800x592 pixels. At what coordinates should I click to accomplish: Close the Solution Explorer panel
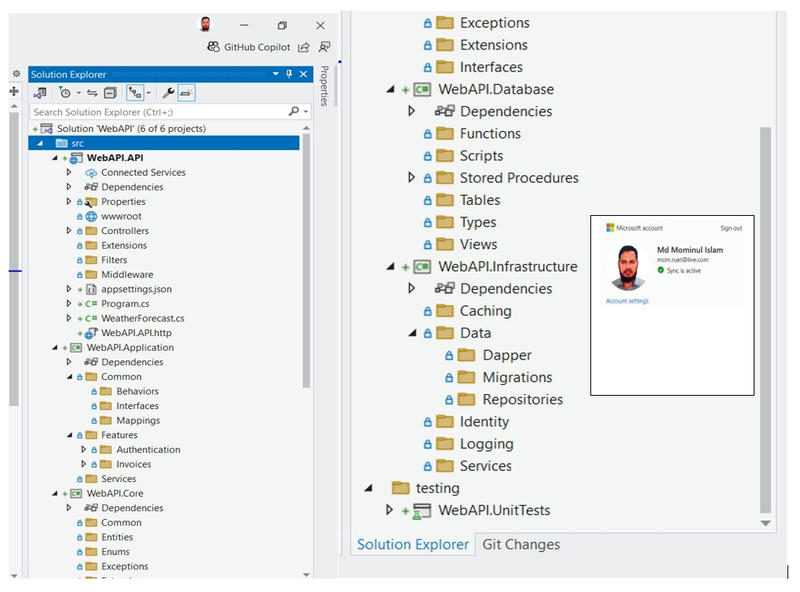click(x=304, y=74)
